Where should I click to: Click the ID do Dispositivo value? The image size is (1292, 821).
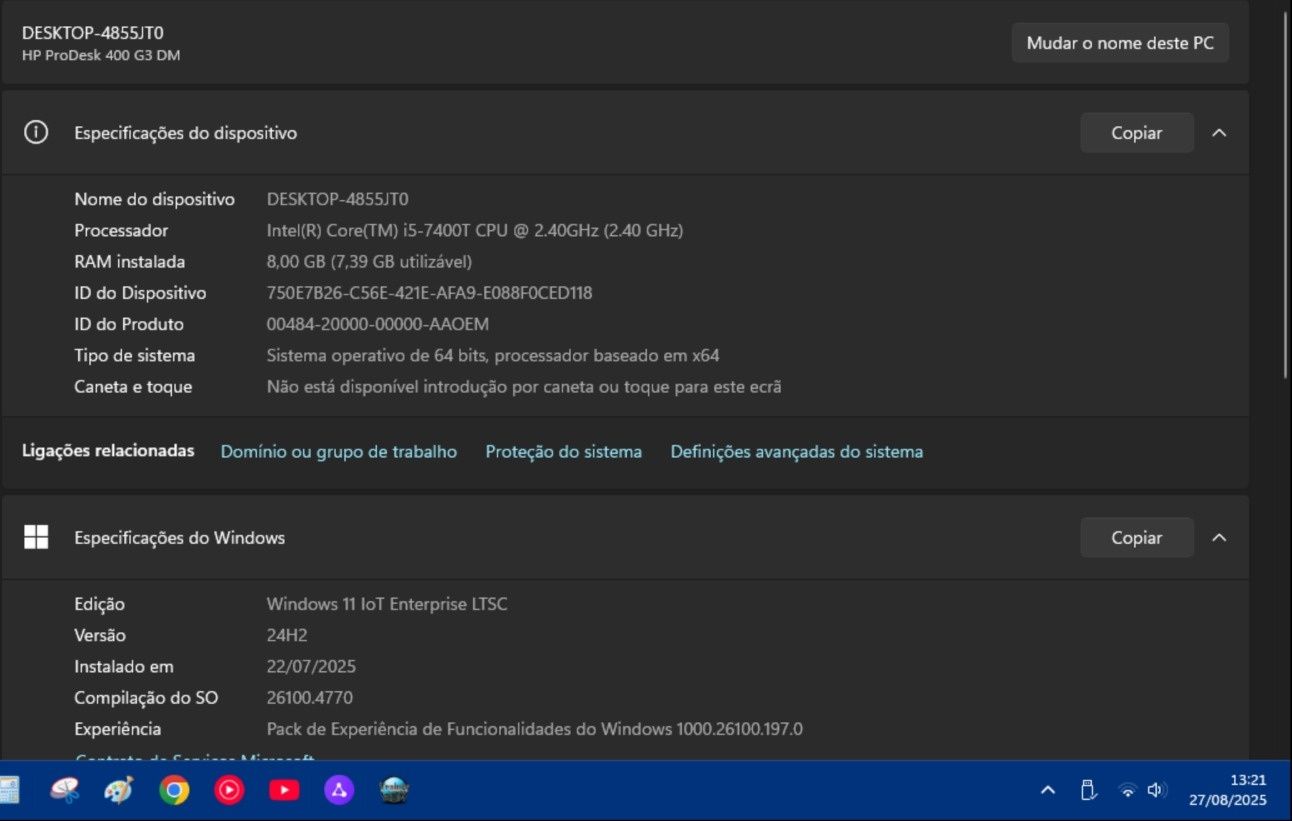click(x=430, y=293)
